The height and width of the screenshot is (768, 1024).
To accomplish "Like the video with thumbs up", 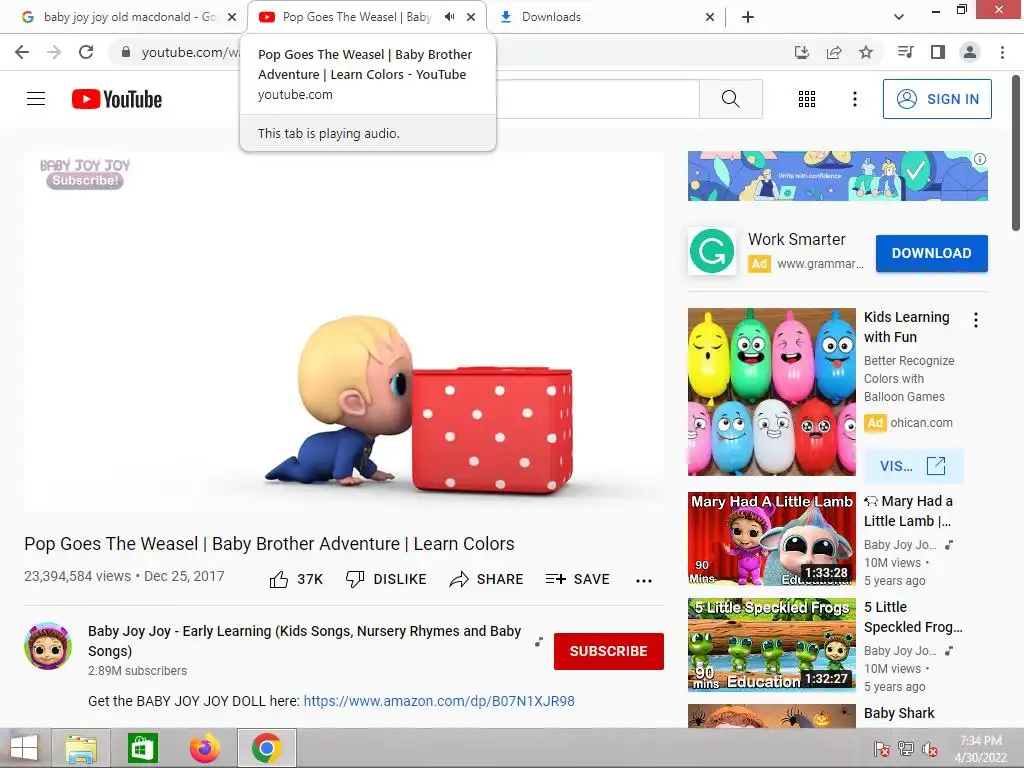I will tap(296, 579).
